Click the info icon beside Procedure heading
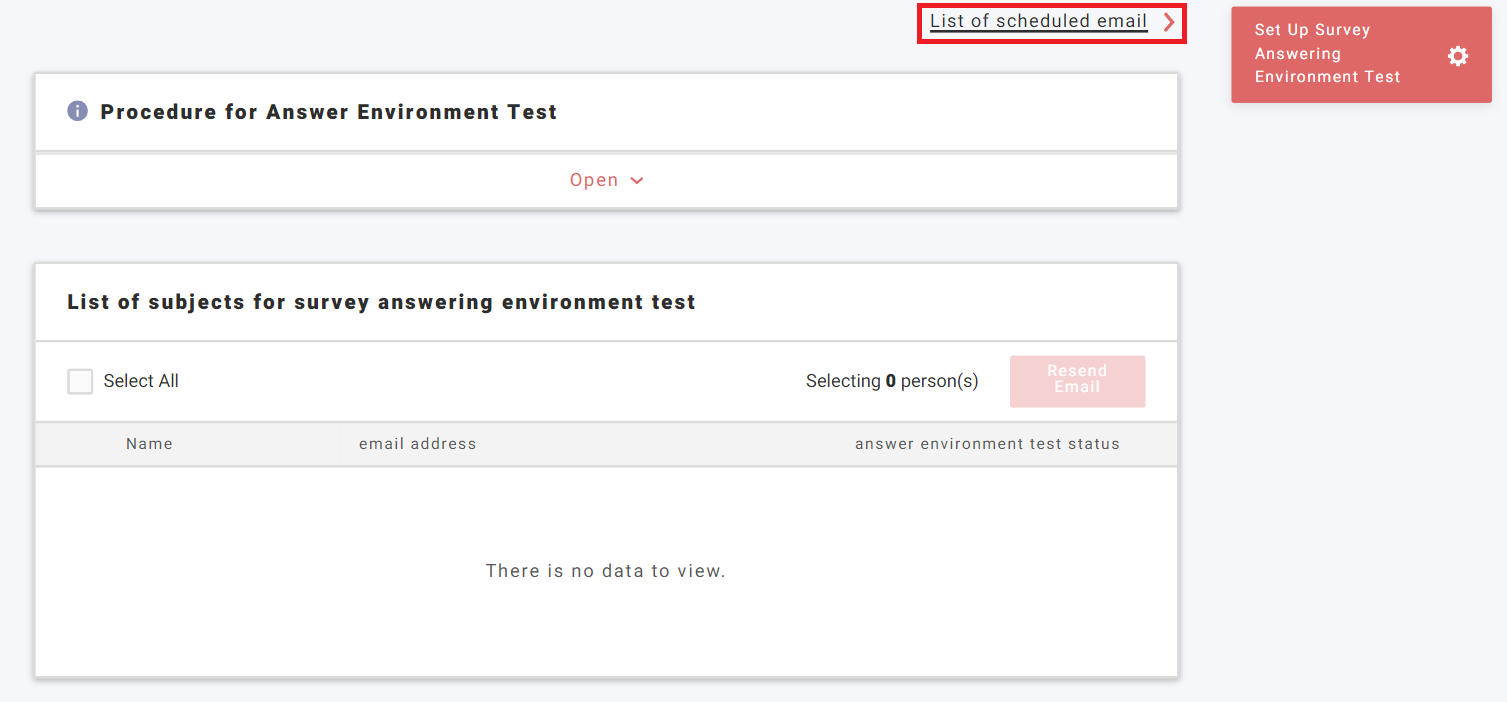The width and height of the screenshot is (1507, 702). pos(77,111)
